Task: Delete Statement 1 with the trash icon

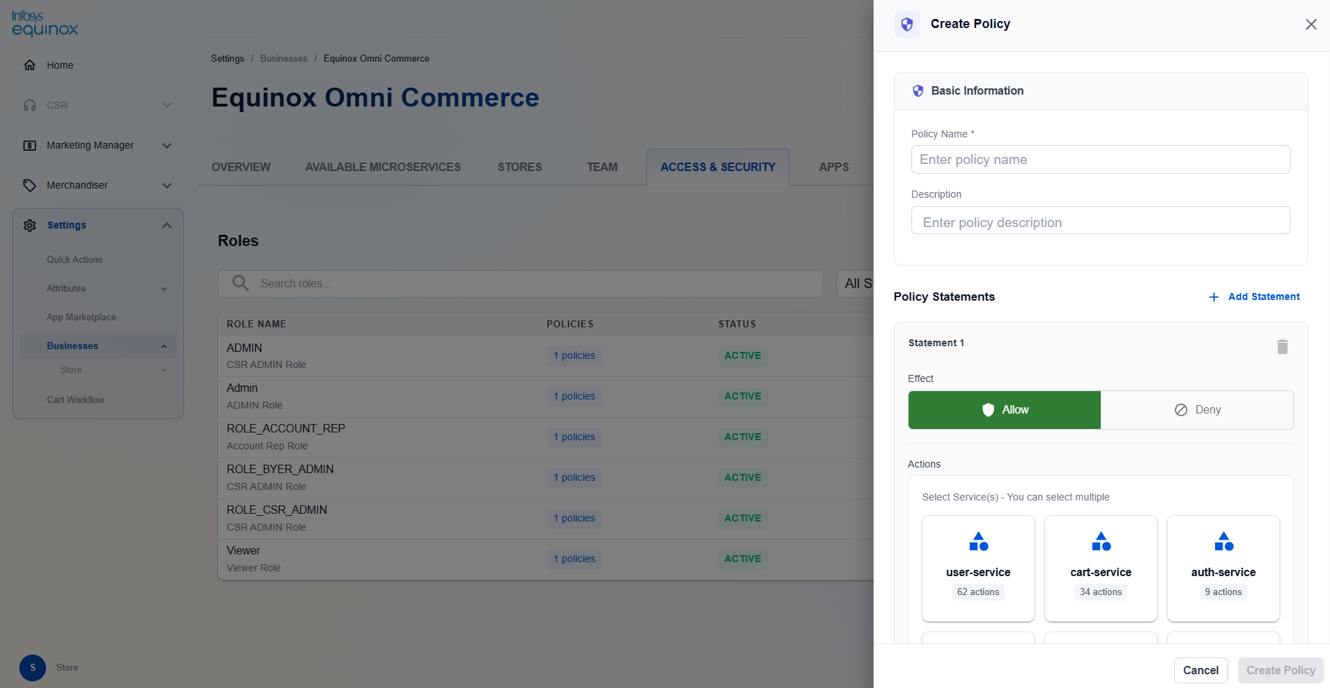Action: (x=1282, y=346)
